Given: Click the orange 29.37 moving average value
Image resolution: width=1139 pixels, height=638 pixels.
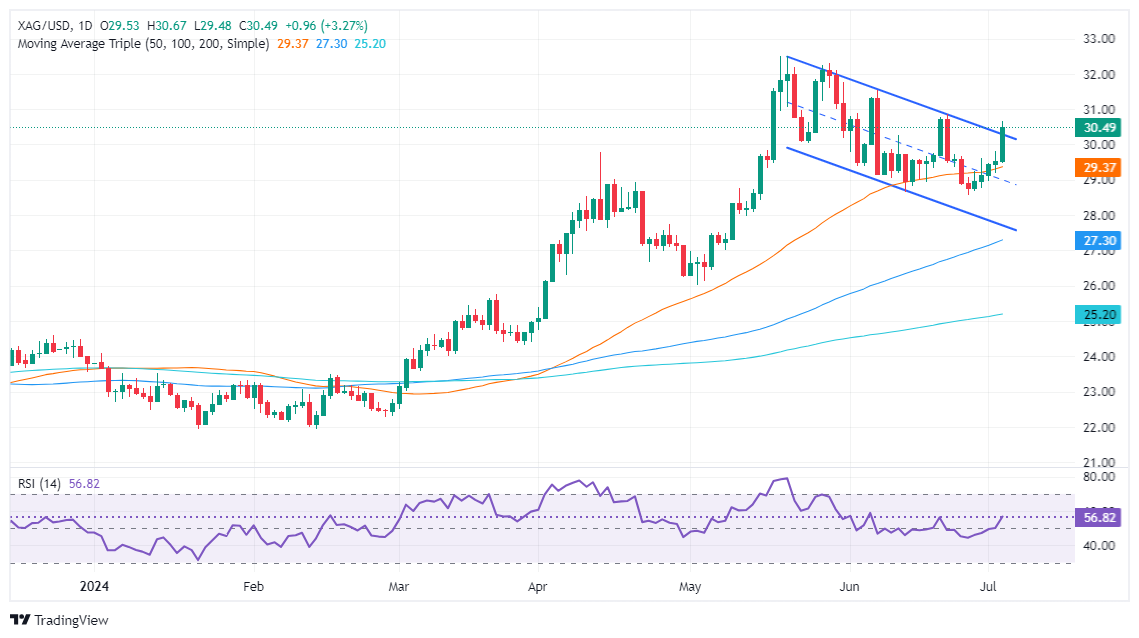Looking at the screenshot, I should tap(293, 44).
